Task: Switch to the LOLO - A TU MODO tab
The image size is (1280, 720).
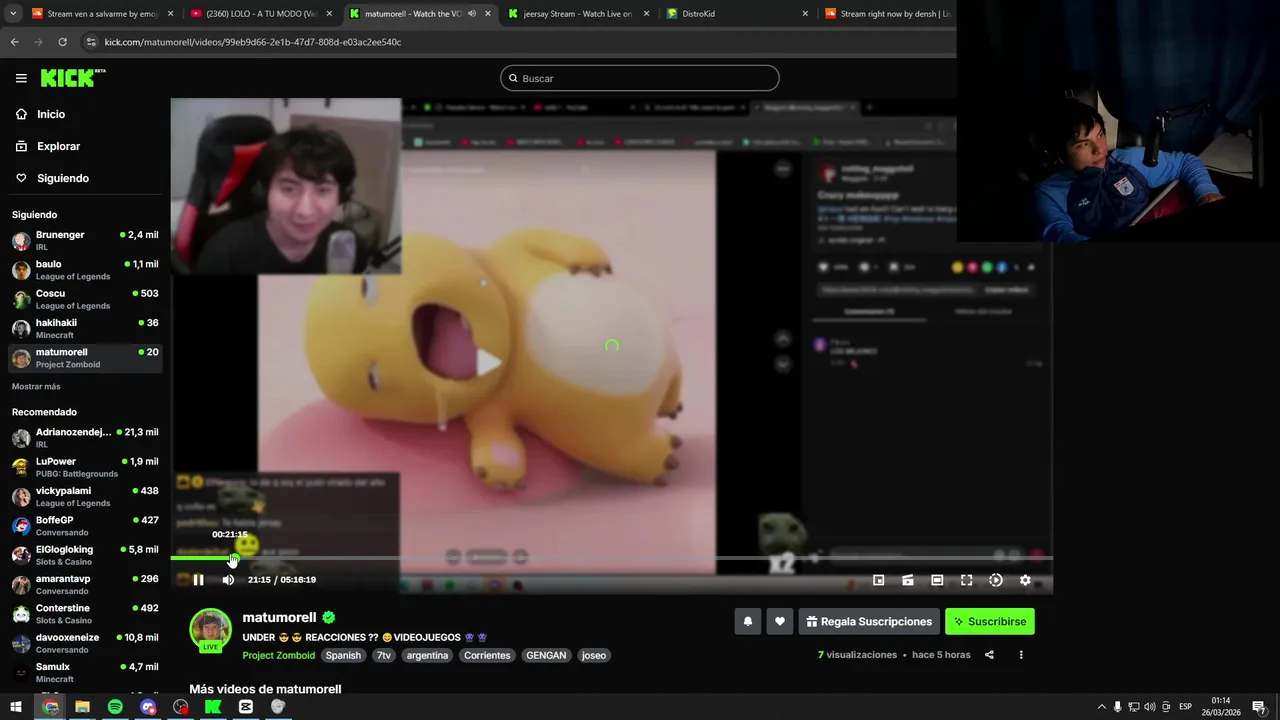Action: pos(260,14)
